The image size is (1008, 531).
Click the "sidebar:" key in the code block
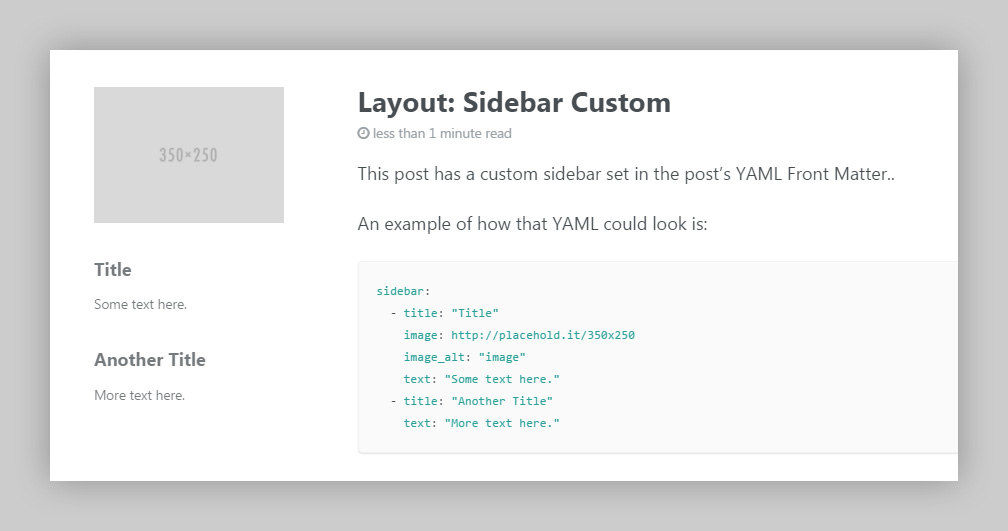click(x=402, y=291)
